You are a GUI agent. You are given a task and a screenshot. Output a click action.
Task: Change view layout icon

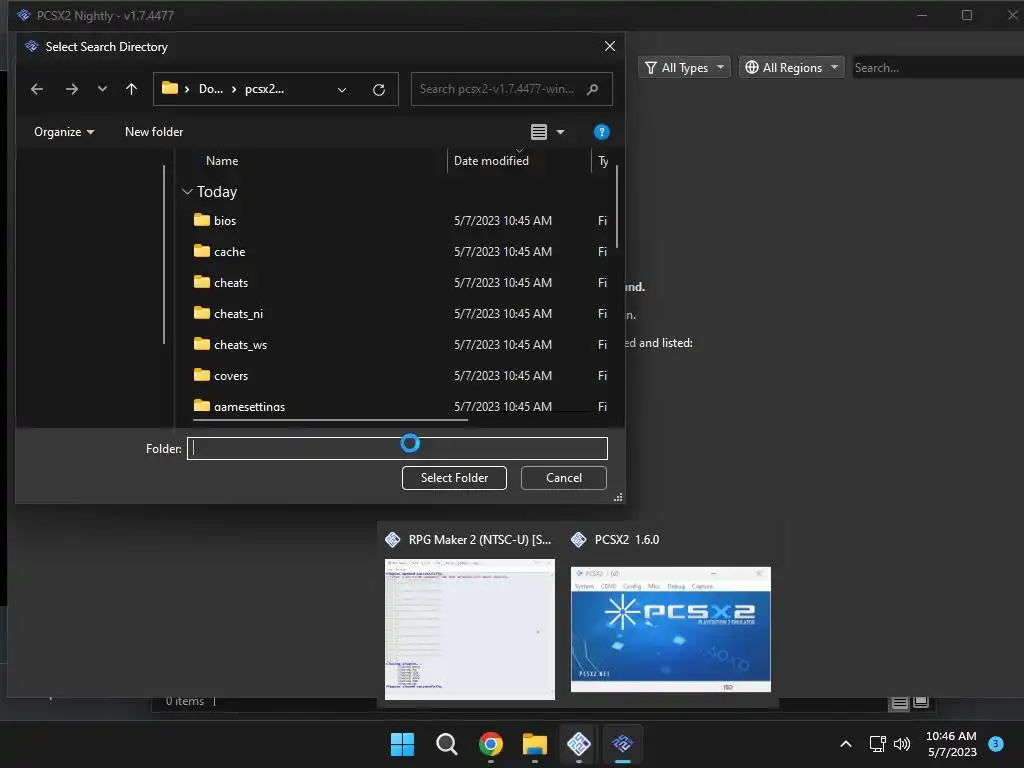click(x=539, y=132)
